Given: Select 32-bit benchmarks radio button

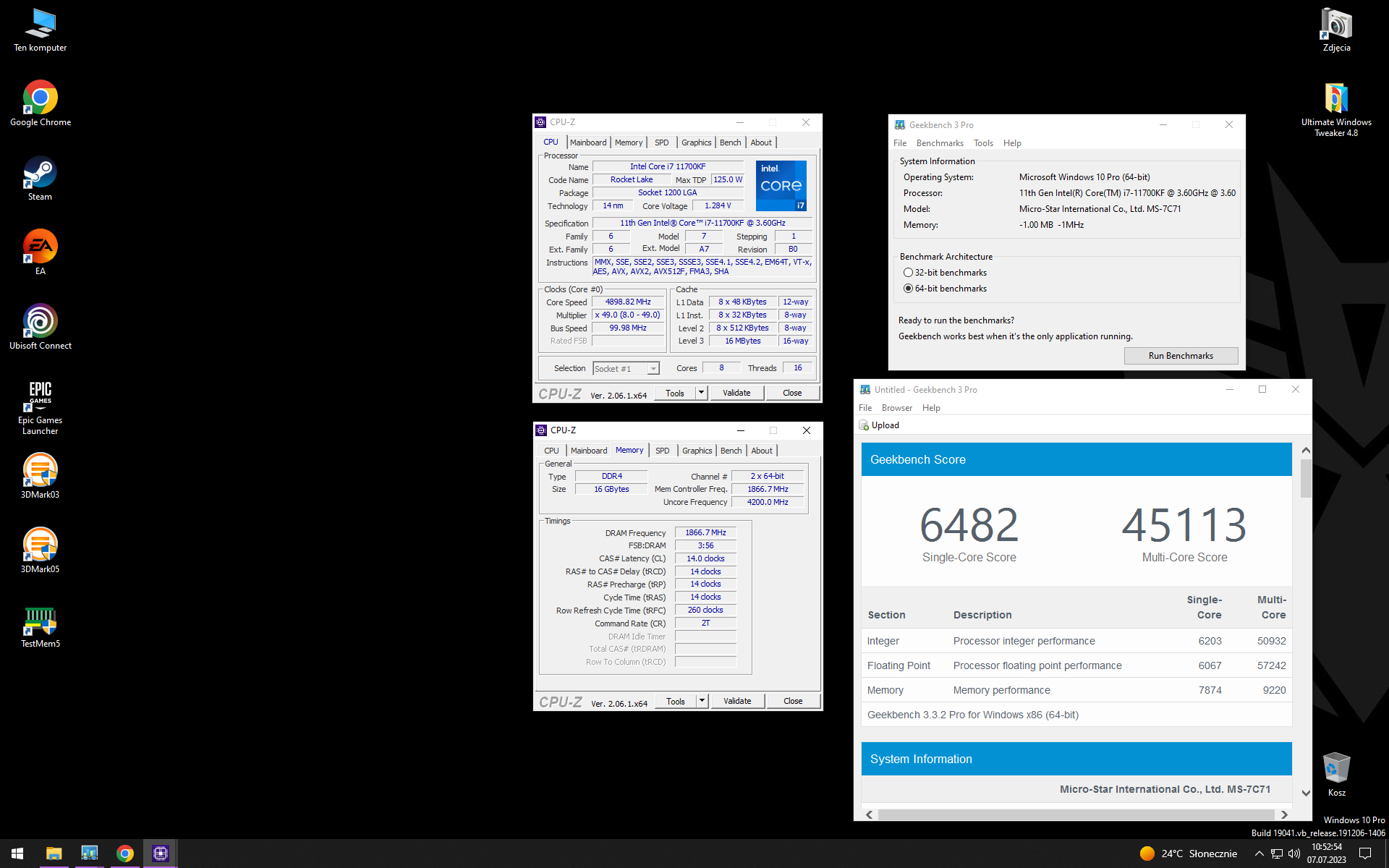Looking at the screenshot, I should click(908, 273).
